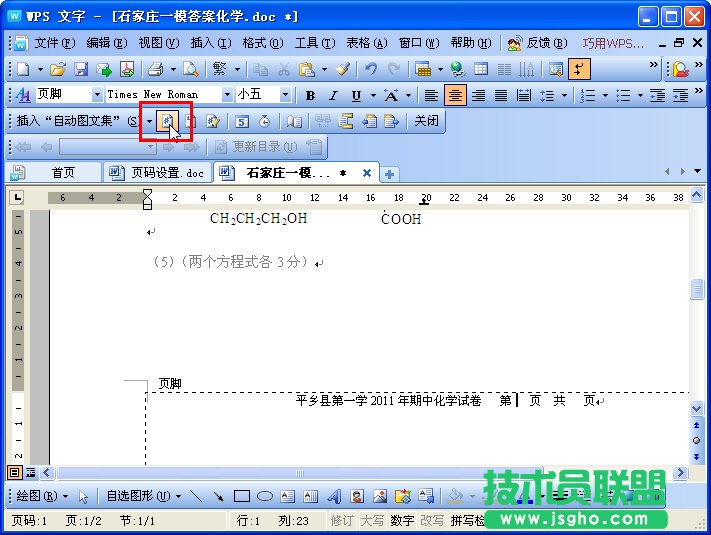Switch to 页码设置.doc tab
Viewport: 711px width, 535px height.
157,173
